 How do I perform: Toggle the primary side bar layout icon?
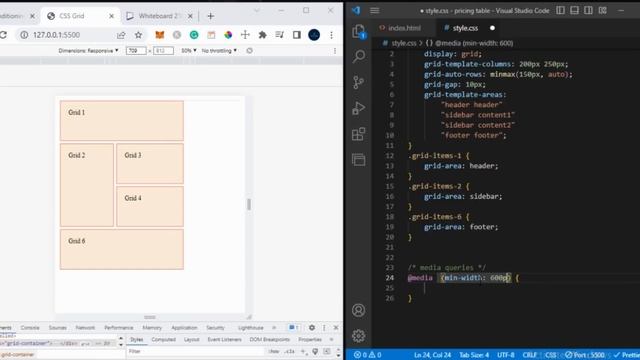pos(560,10)
